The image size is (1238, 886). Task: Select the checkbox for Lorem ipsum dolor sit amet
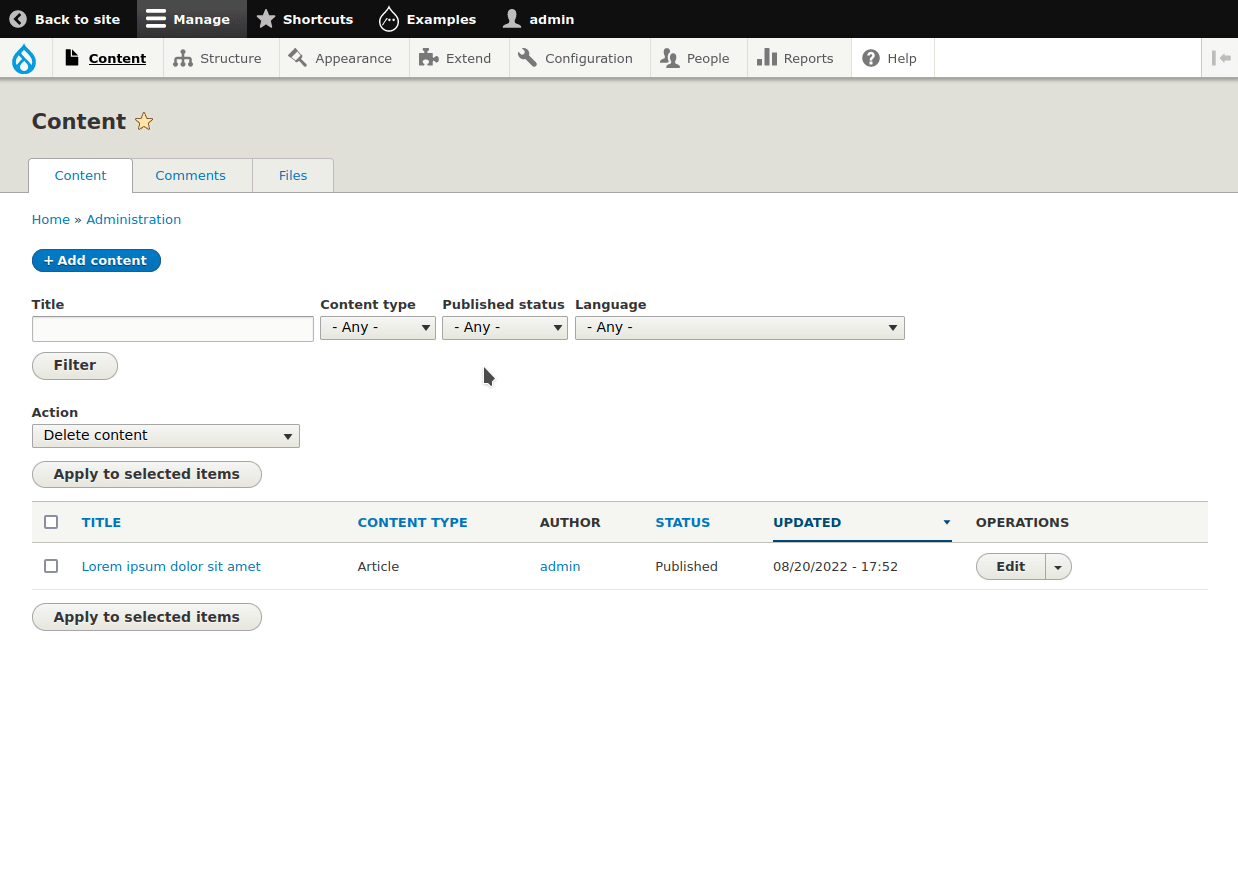(x=51, y=566)
